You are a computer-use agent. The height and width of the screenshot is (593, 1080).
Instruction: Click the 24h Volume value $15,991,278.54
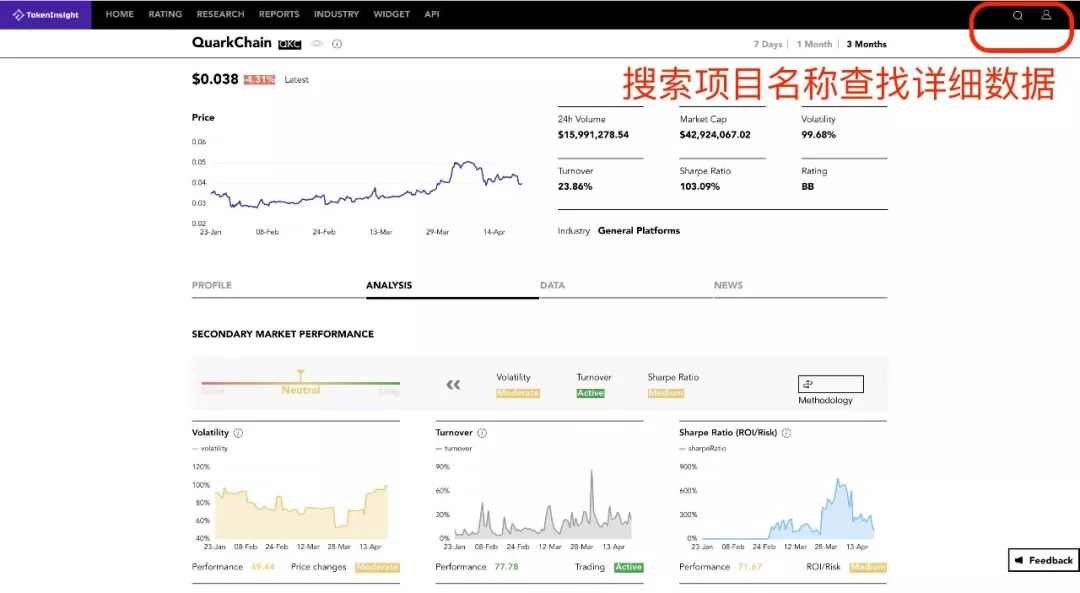pos(593,135)
